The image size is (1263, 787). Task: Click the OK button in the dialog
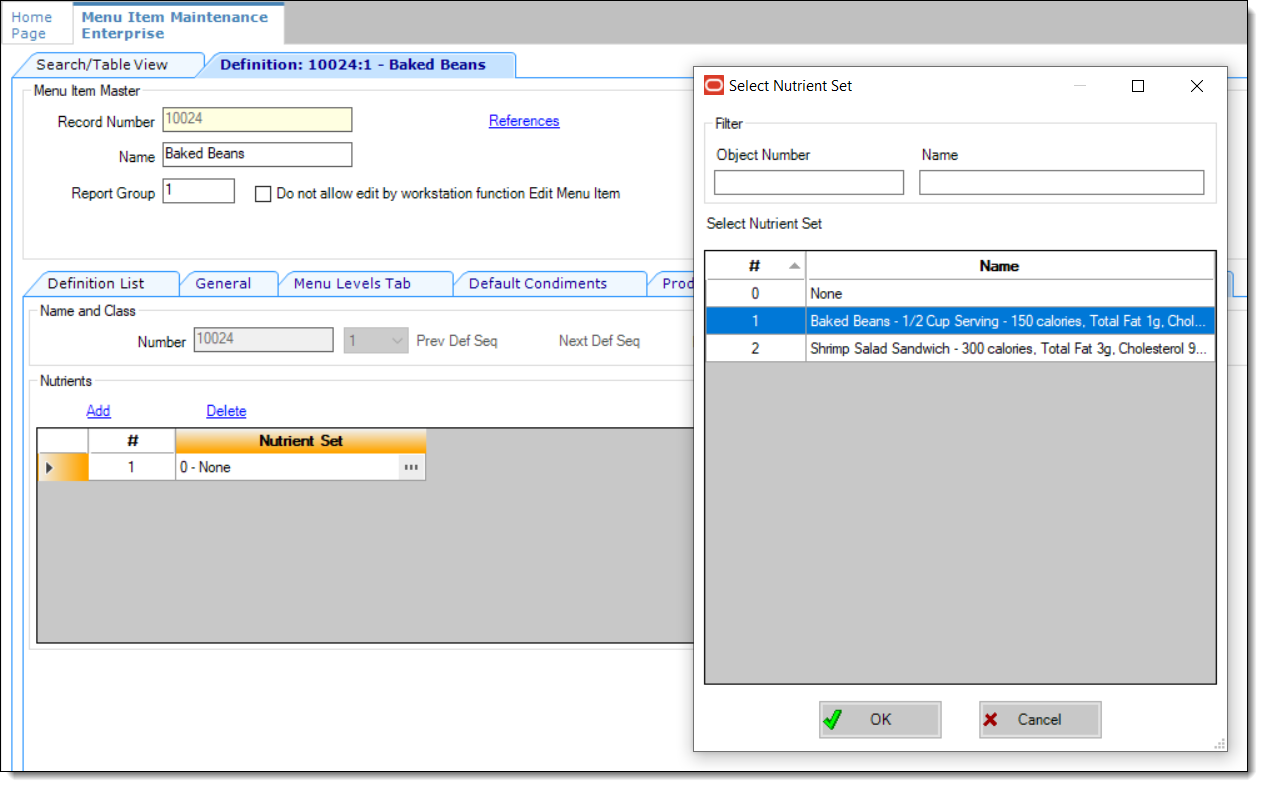point(880,719)
